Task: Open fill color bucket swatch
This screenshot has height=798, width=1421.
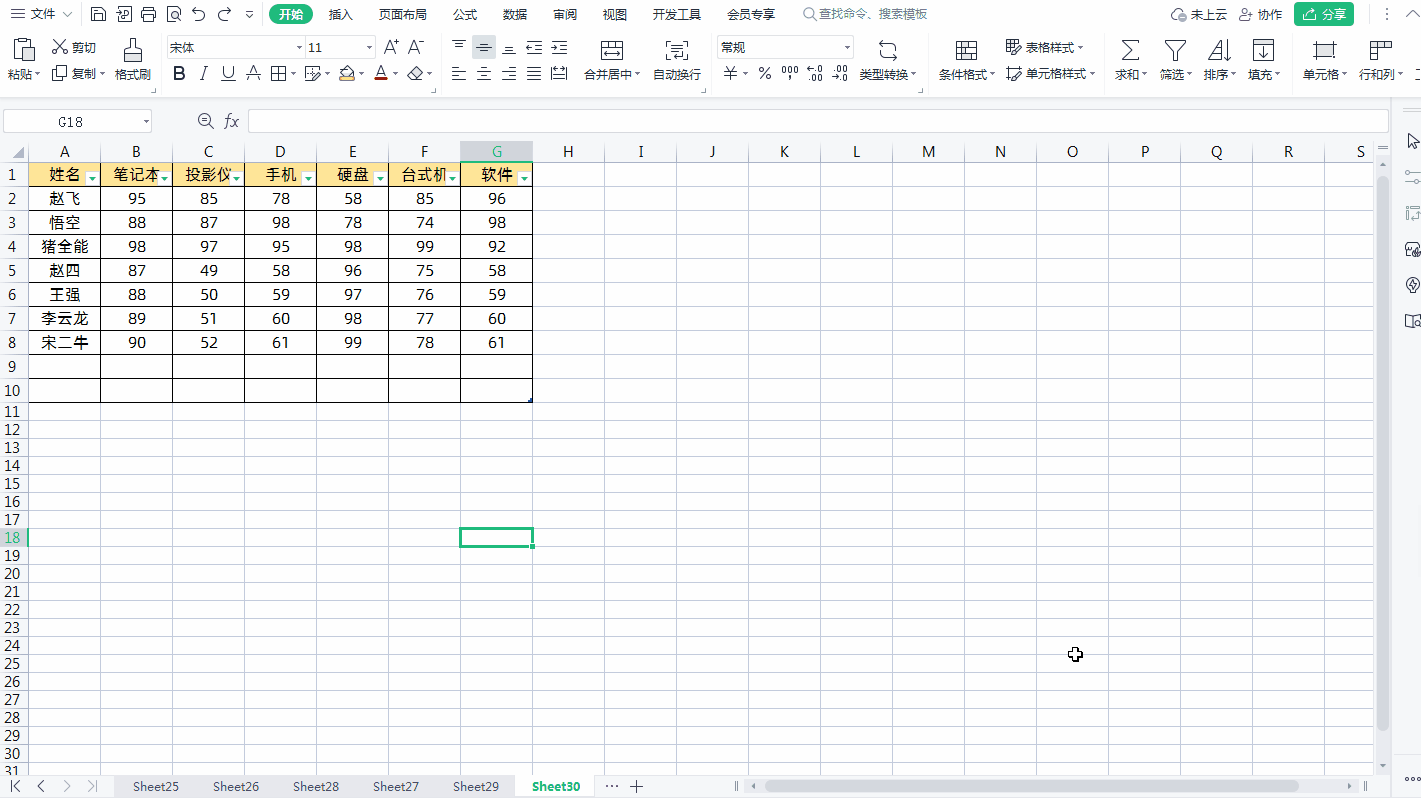Action: (x=346, y=73)
